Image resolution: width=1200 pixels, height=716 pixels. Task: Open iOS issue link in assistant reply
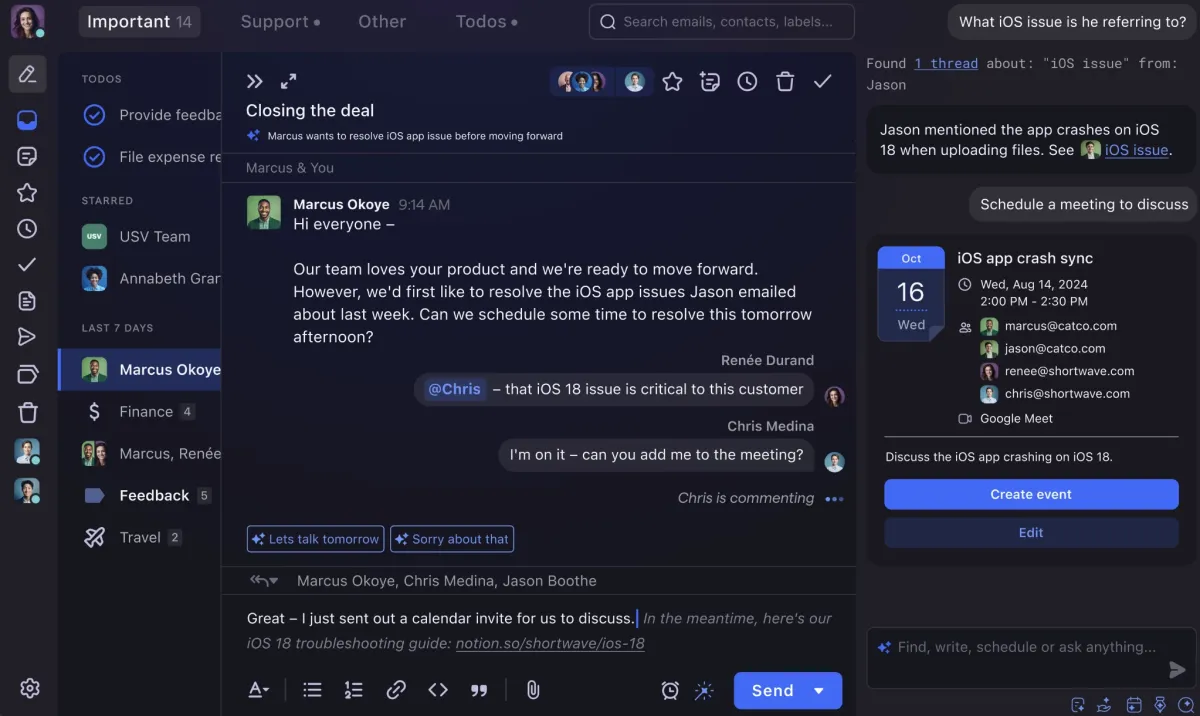pyautogui.click(x=1136, y=150)
